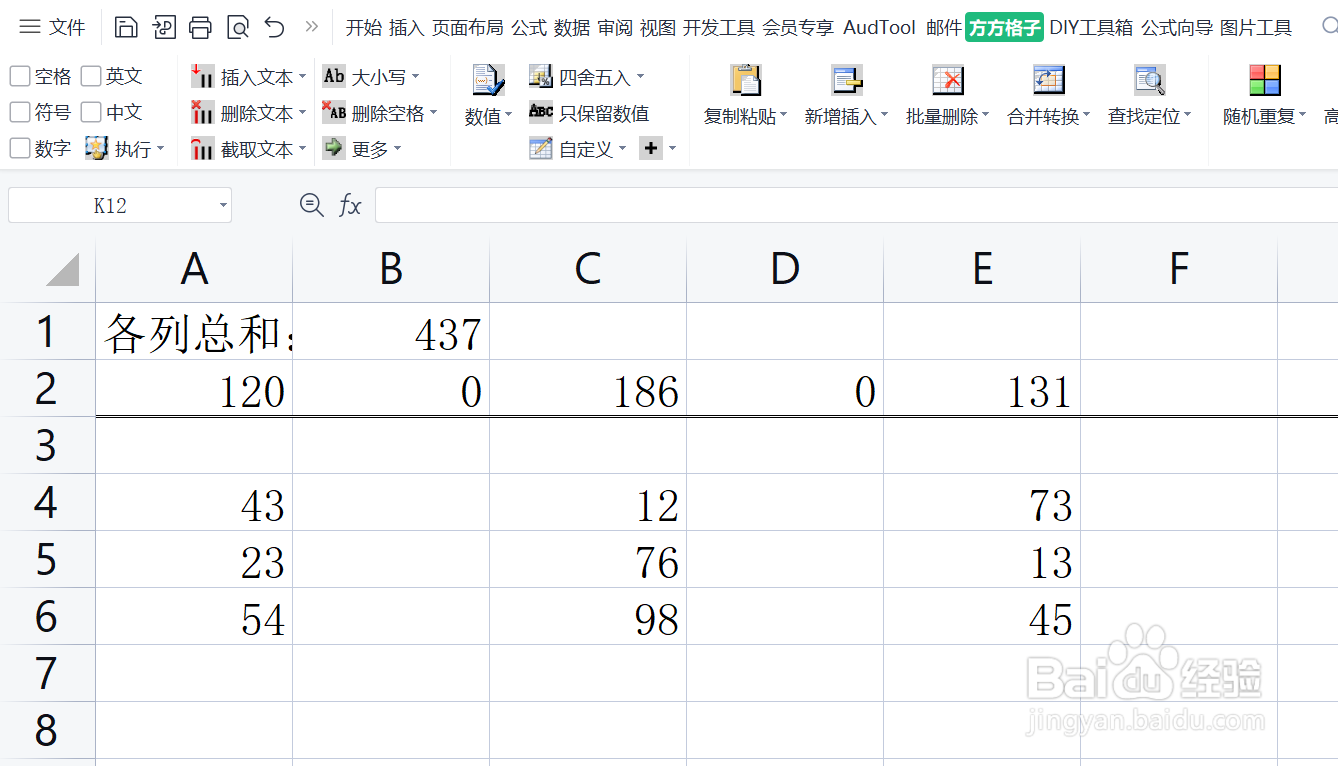Click the formula bar input field
Viewport: 1338px width, 766px height.
click(x=856, y=206)
